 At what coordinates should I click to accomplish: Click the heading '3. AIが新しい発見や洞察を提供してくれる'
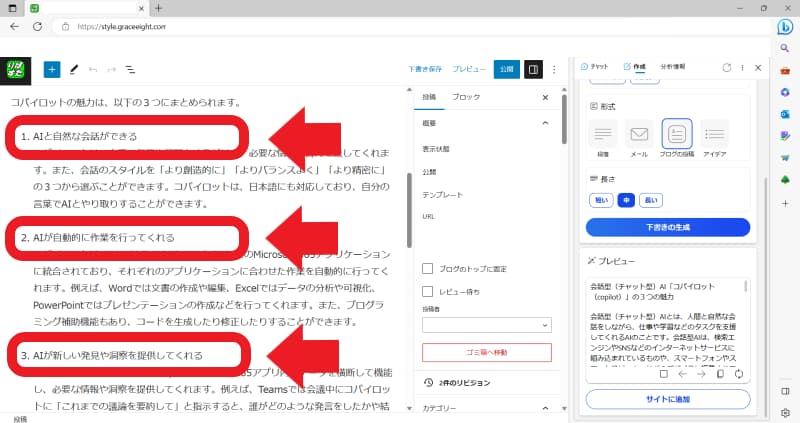point(112,356)
